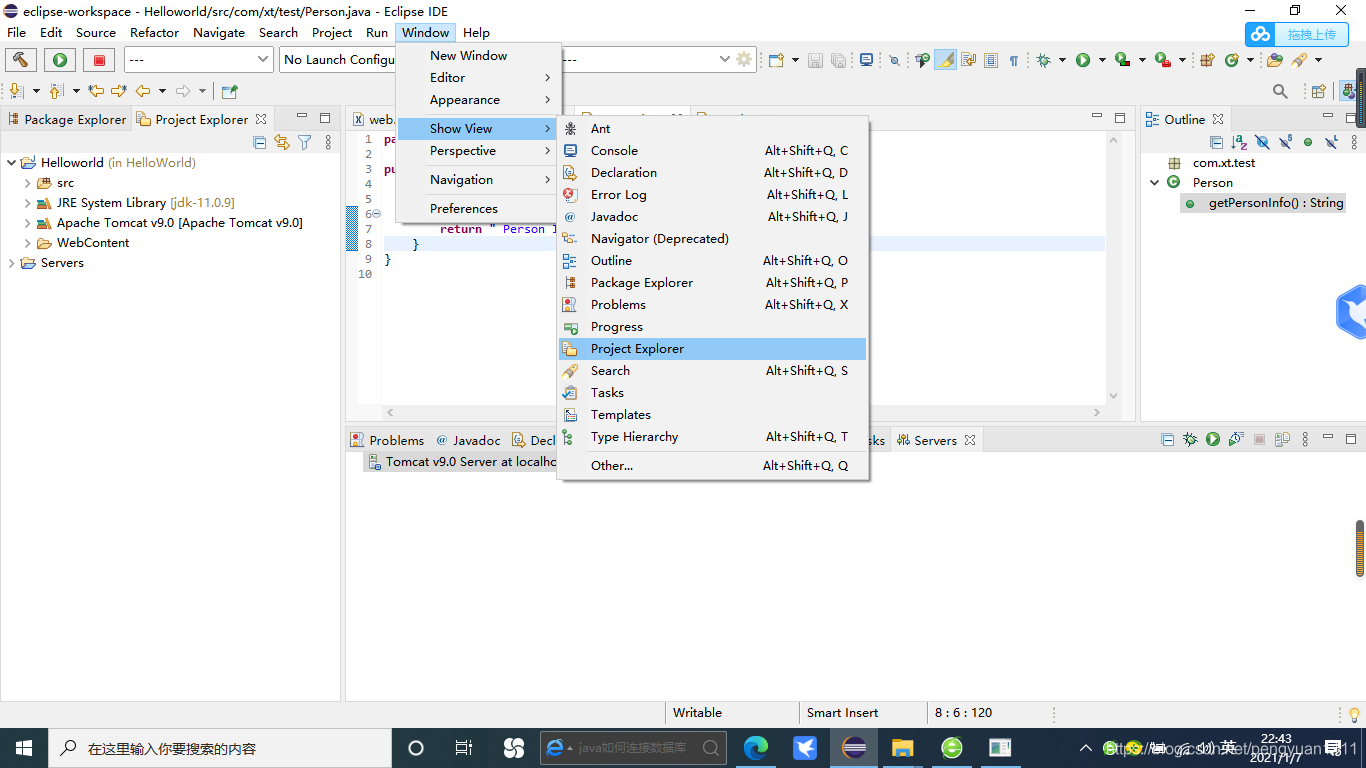
Task: Expand JRE System Library node
Action: click(x=27, y=202)
